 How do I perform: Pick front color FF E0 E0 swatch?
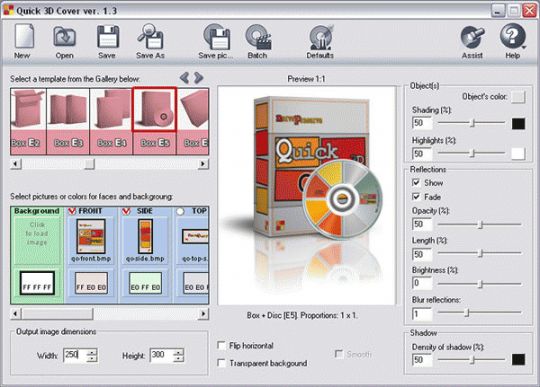(x=91, y=283)
